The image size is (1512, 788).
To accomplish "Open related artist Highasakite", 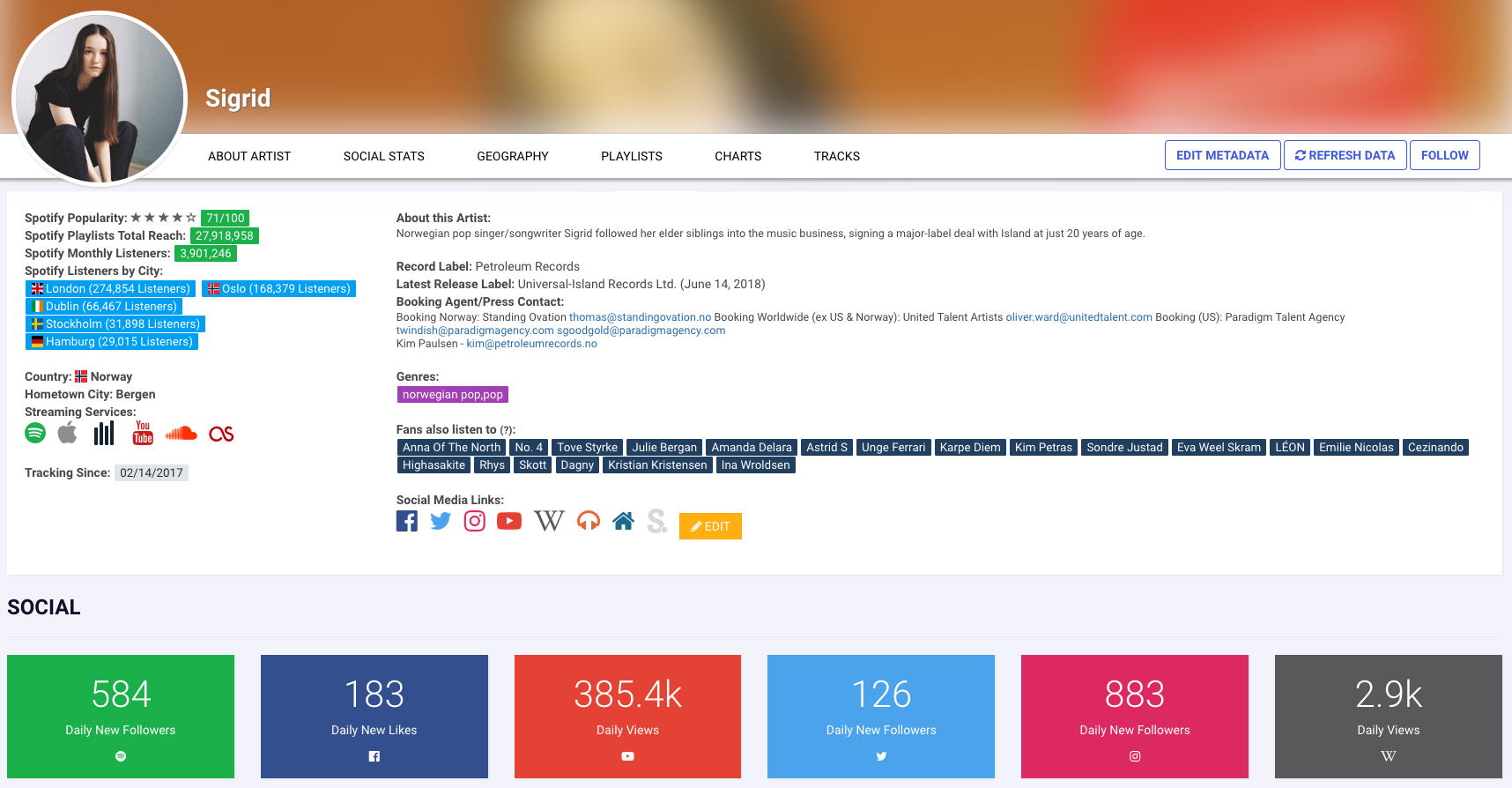I will 434,465.
